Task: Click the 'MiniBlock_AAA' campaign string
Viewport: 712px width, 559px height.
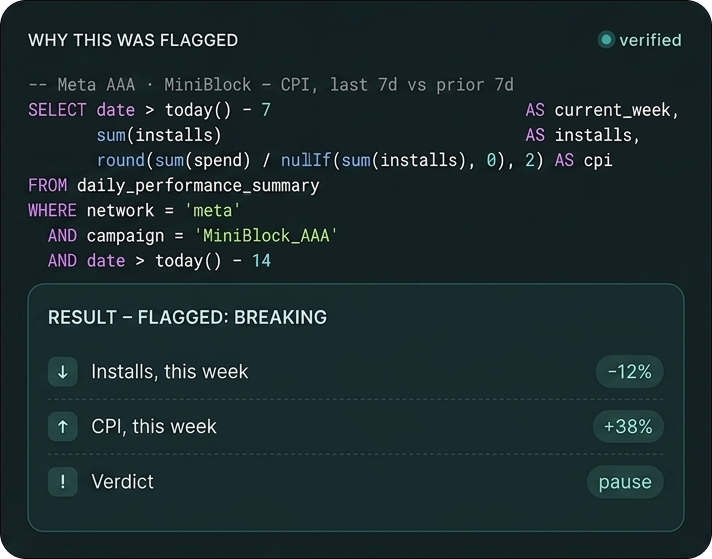Action: point(266,236)
